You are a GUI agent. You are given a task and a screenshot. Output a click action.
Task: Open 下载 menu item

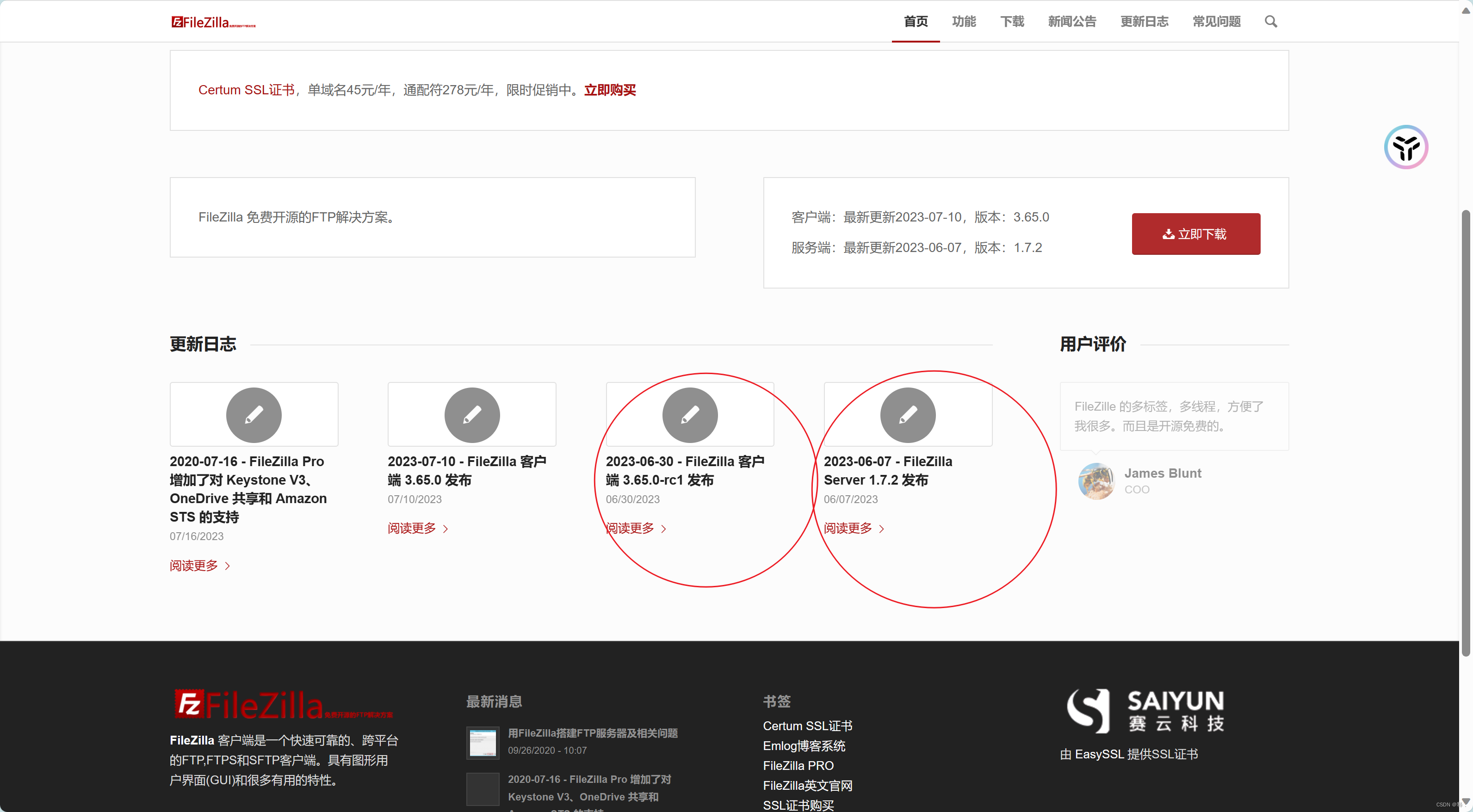[1012, 22]
